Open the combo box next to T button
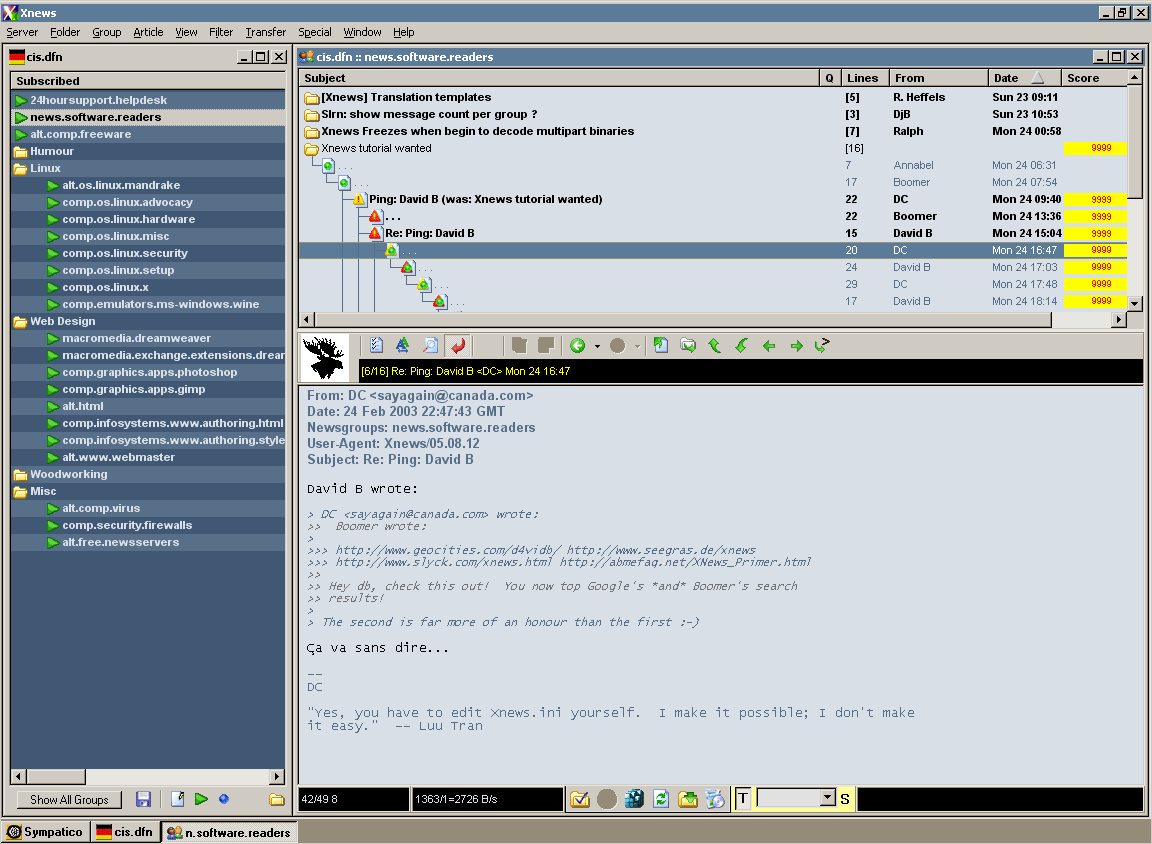 coord(826,798)
